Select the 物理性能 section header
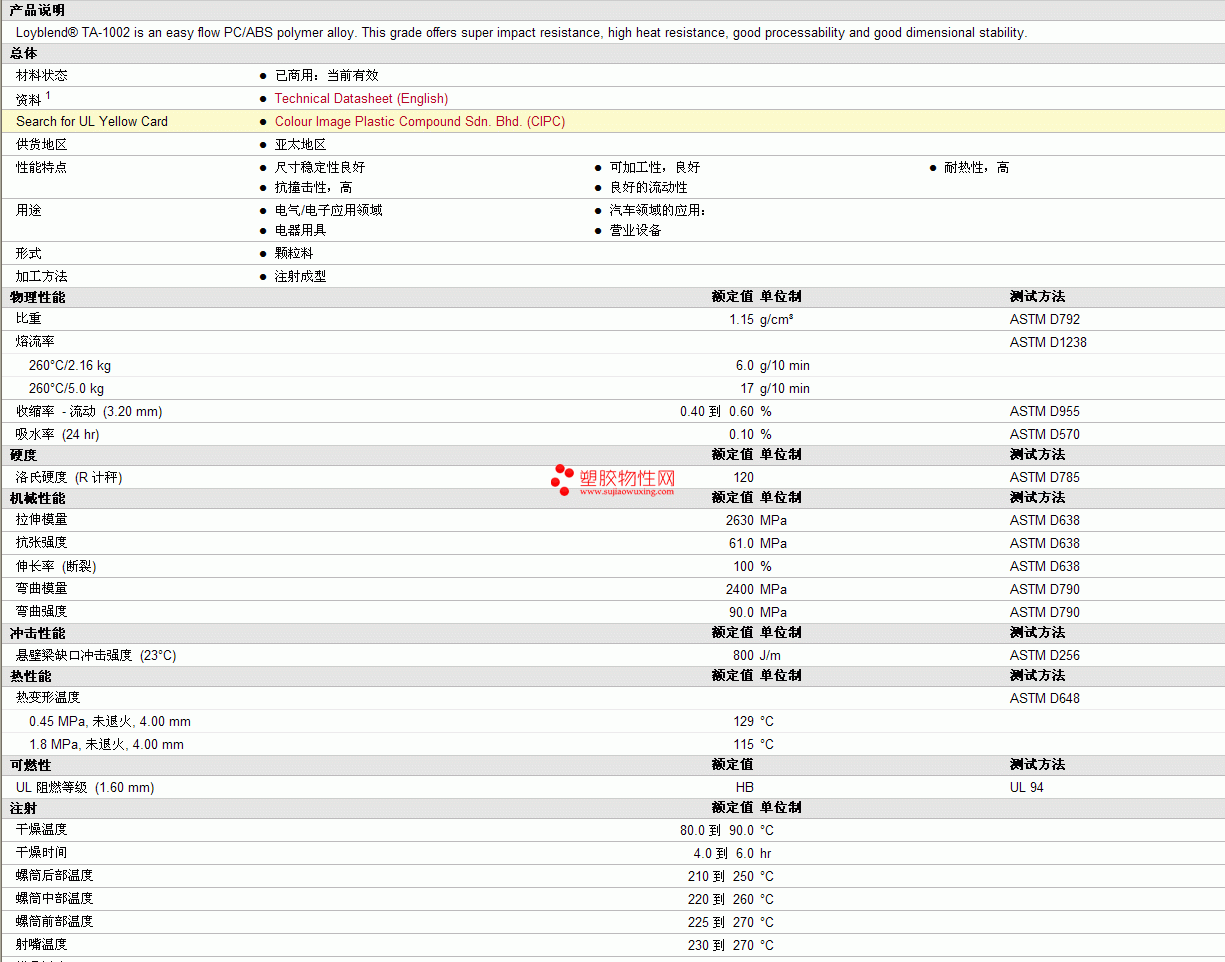Image resolution: width=1225 pixels, height=962 pixels. (x=38, y=297)
